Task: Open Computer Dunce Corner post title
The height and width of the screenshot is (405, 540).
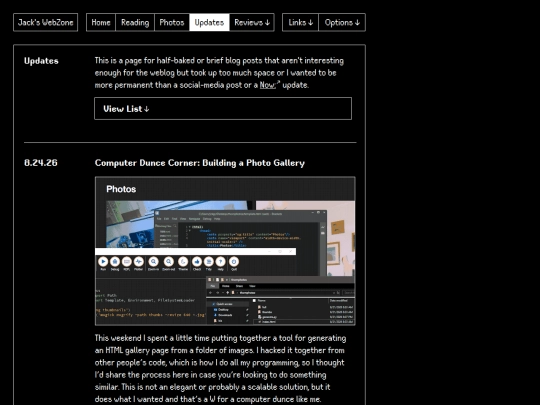Action: (x=200, y=163)
